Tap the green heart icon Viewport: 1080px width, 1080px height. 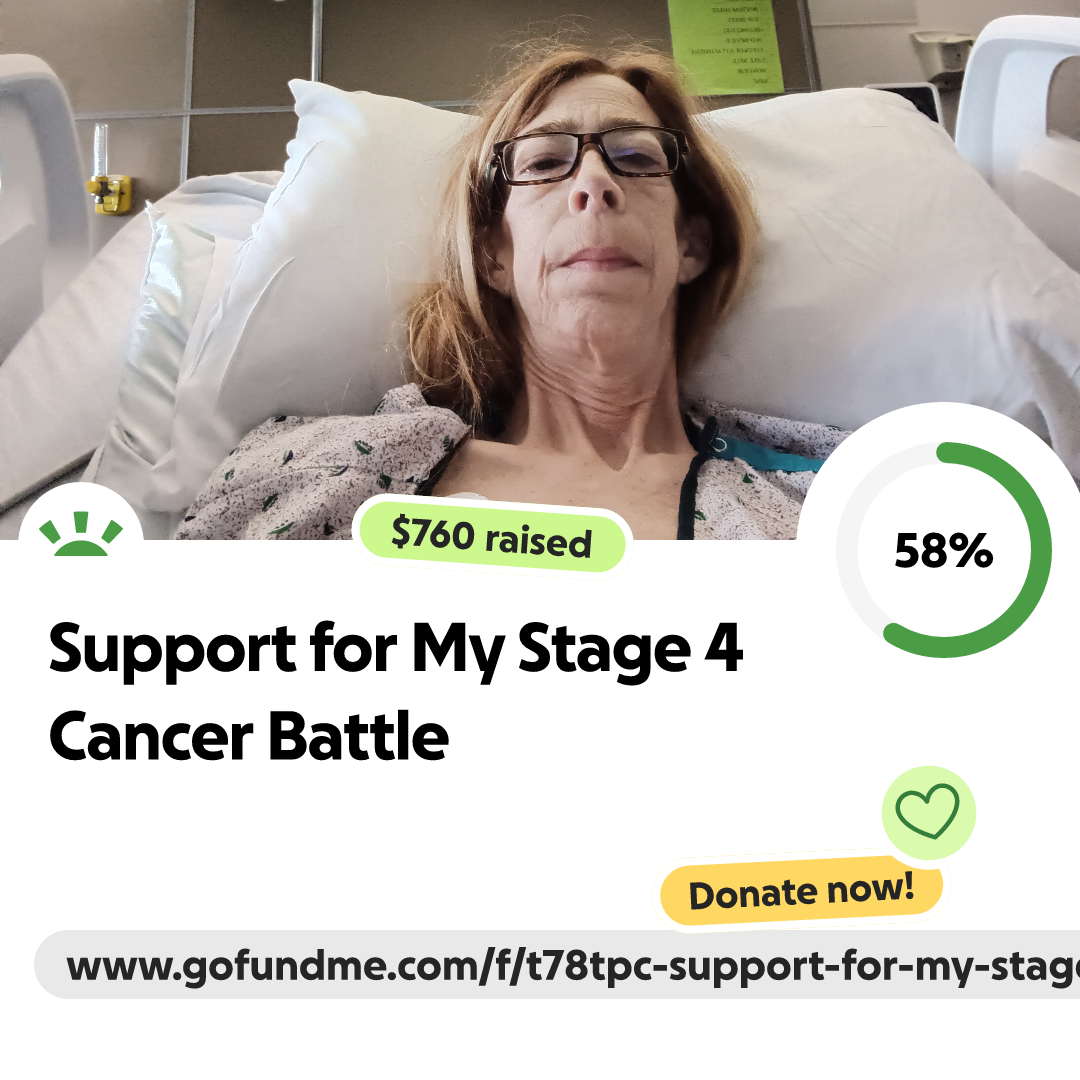(928, 812)
